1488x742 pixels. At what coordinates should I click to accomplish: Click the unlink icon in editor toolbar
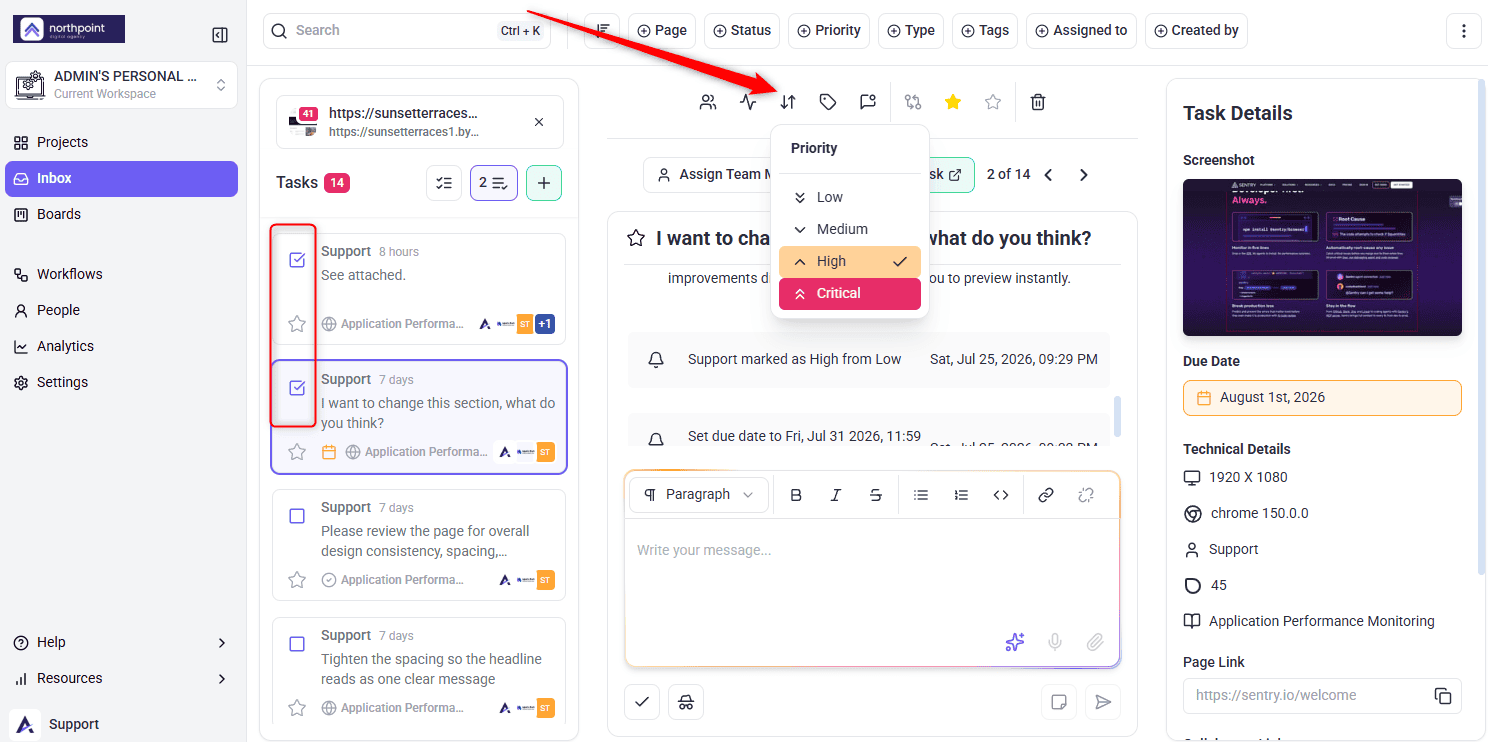click(x=1086, y=495)
